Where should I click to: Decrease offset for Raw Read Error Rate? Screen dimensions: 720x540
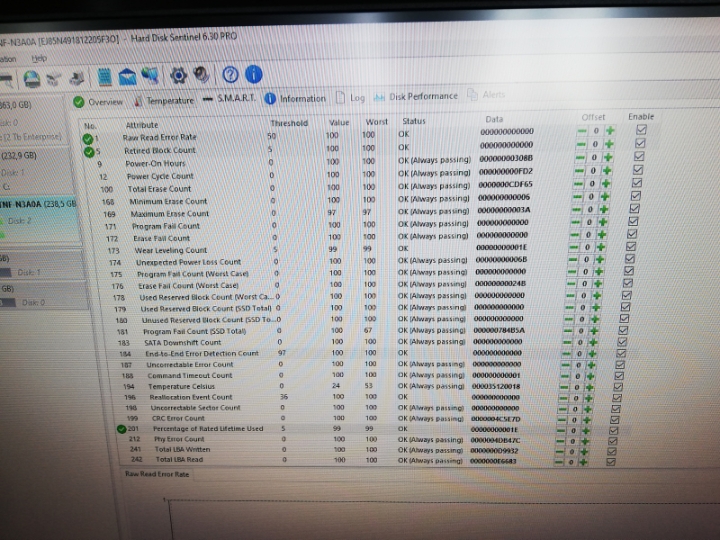[x=582, y=131]
